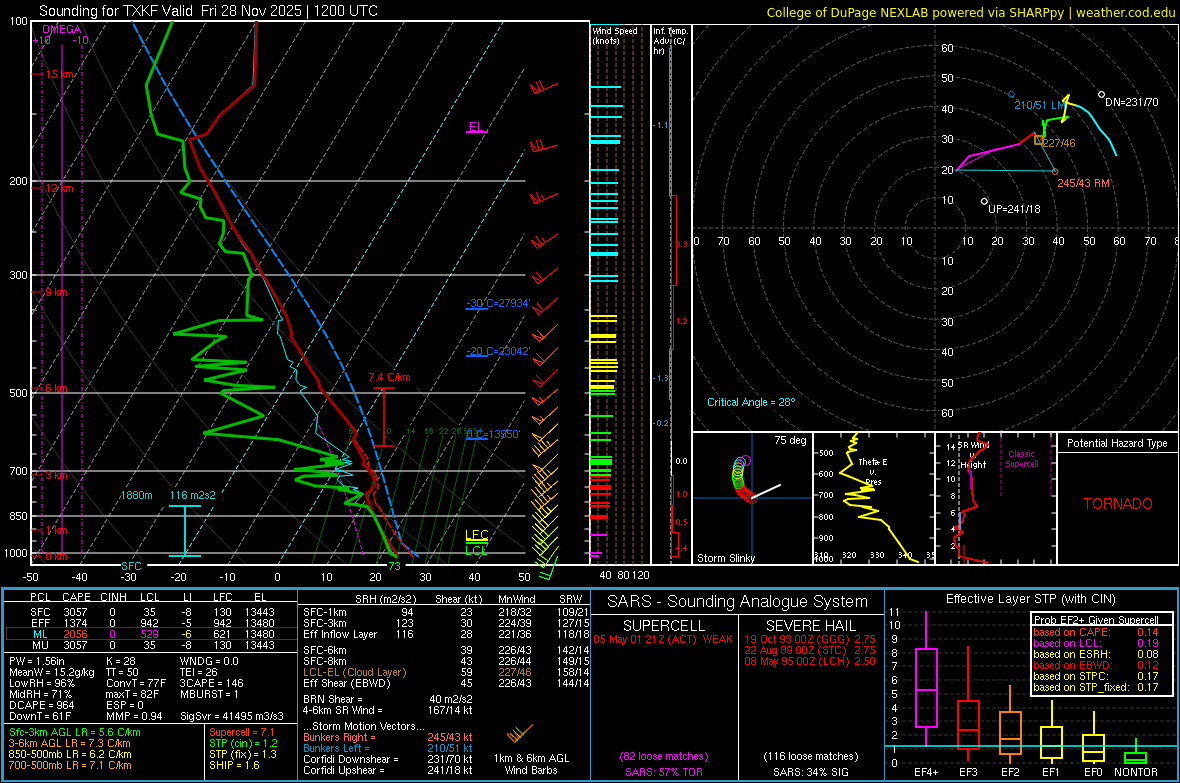
Task: Click the Classic Supercell label in the SR wind inset
Action: click(x=1022, y=459)
